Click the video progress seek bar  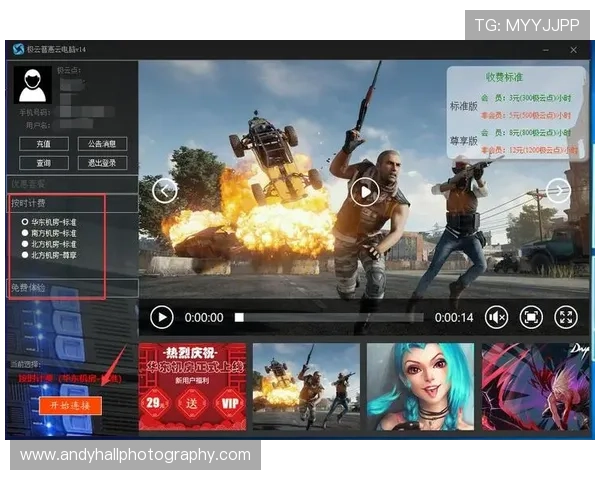click(x=330, y=317)
